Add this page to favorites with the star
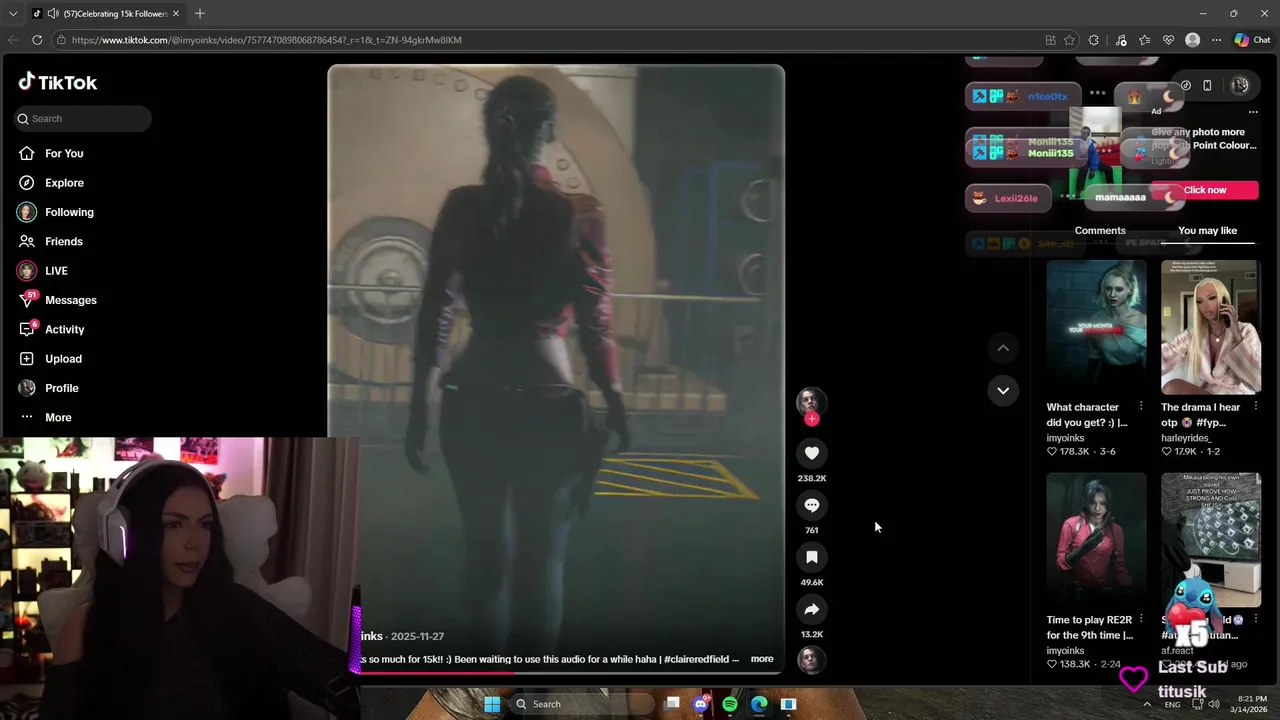Viewport: 1280px width, 720px height. pos(1069,40)
